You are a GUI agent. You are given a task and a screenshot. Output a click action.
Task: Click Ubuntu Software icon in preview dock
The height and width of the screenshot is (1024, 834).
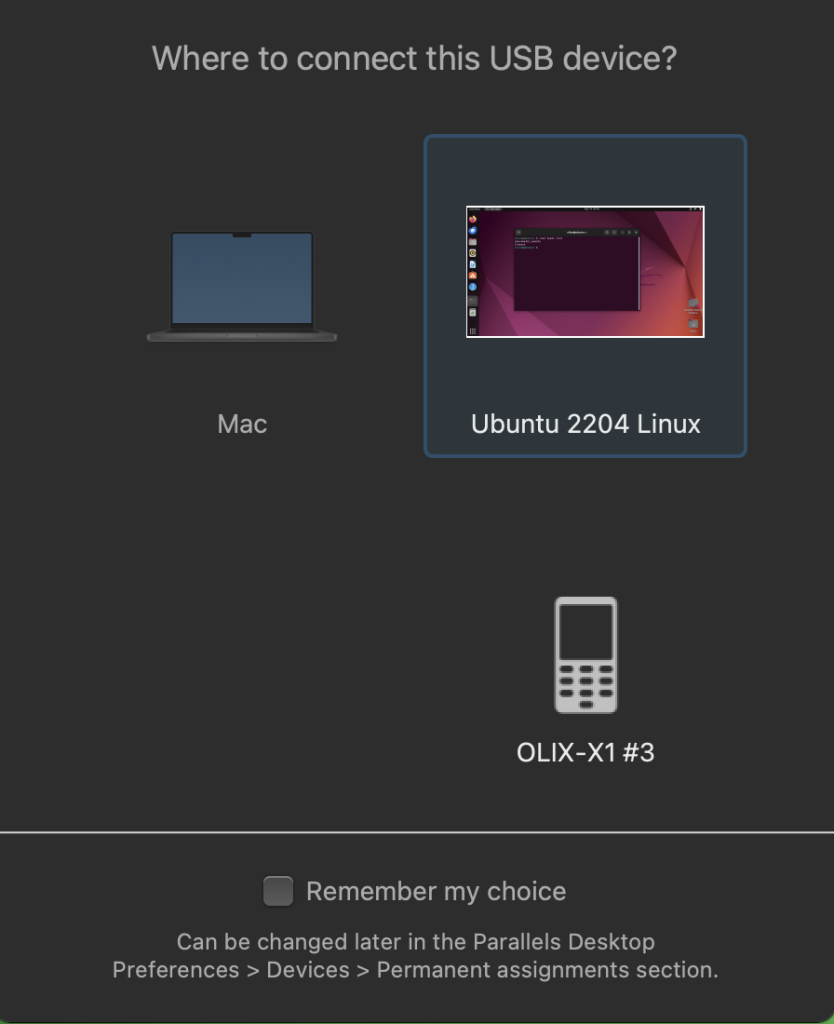[473, 276]
